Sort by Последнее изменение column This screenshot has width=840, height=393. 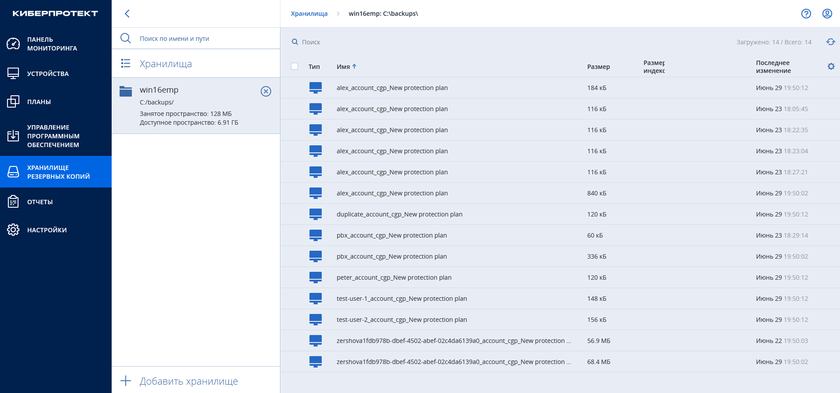[773, 67]
